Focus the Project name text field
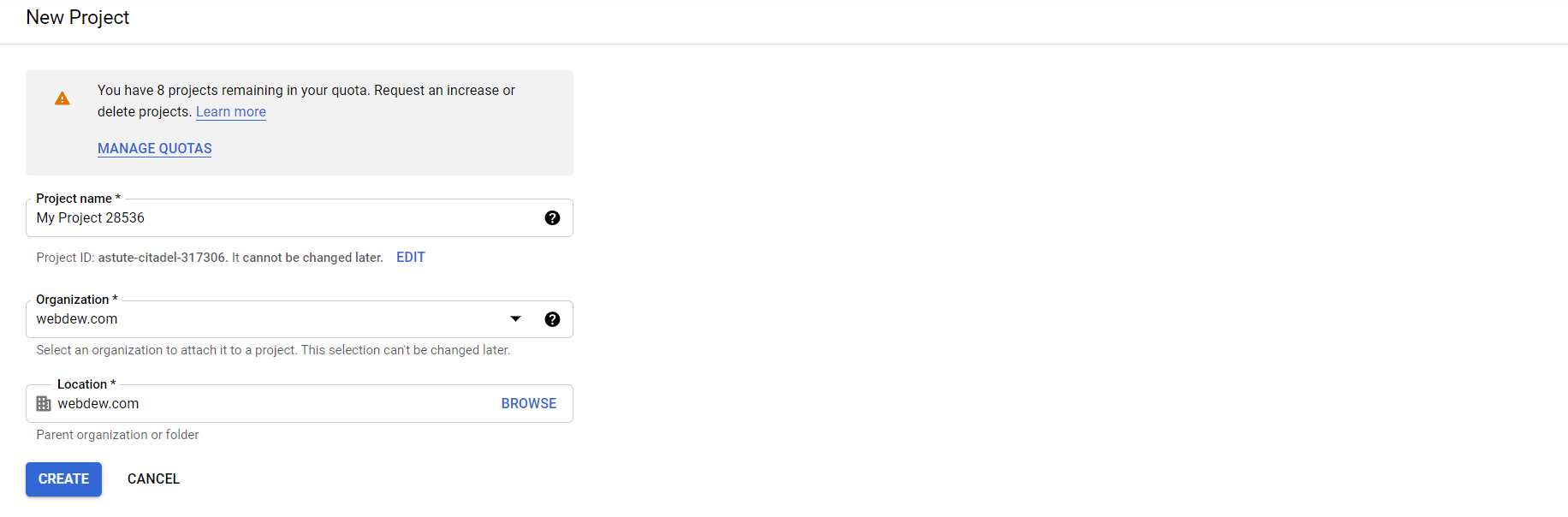This screenshot has width=1568, height=517. (282, 218)
